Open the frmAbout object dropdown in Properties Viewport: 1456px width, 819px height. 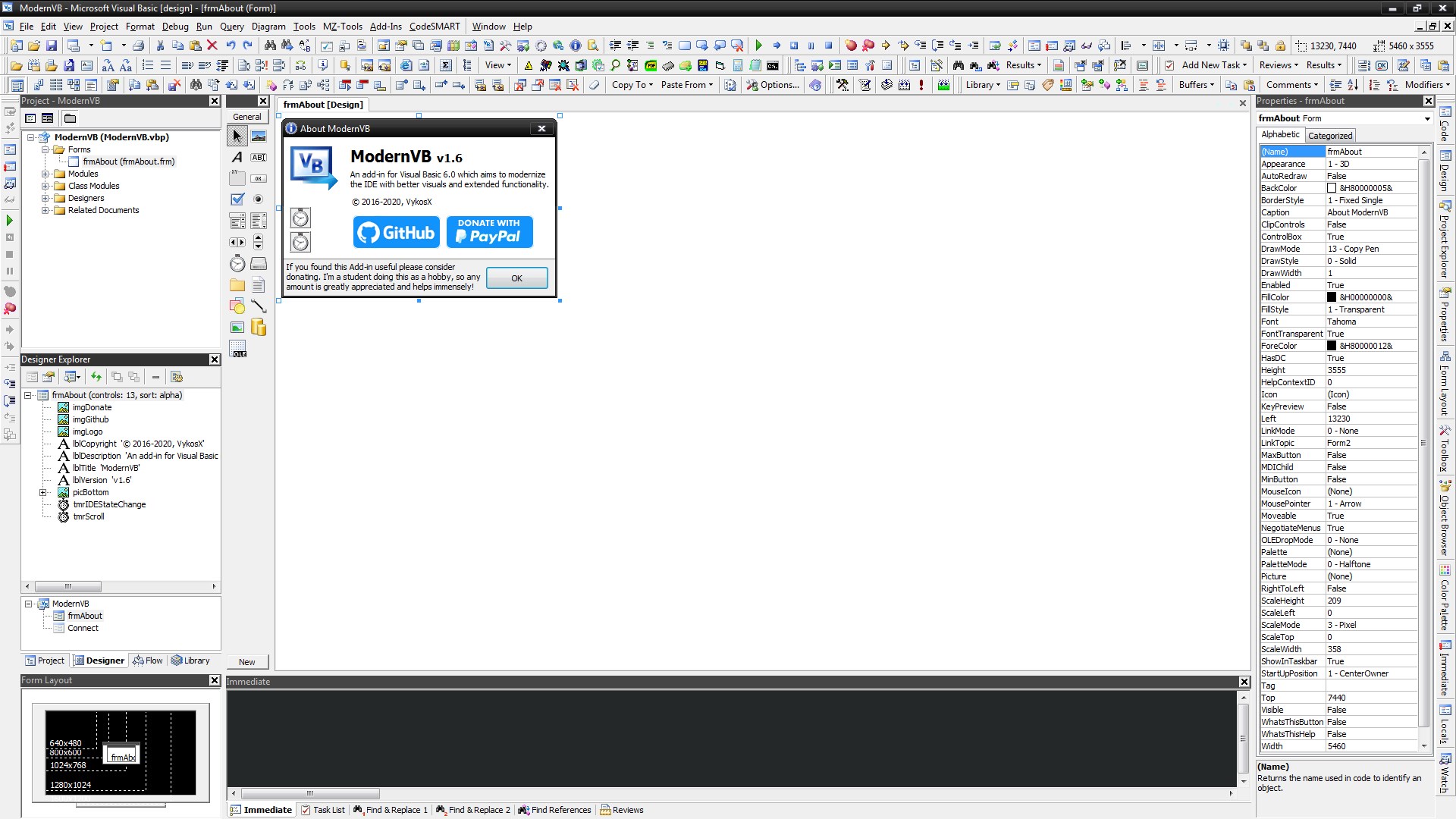(x=1426, y=118)
